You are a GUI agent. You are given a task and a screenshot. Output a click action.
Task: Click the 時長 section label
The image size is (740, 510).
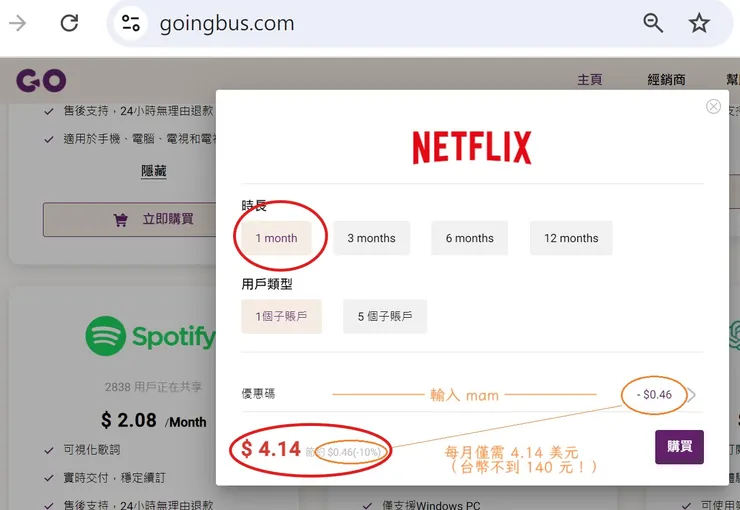point(254,206)
